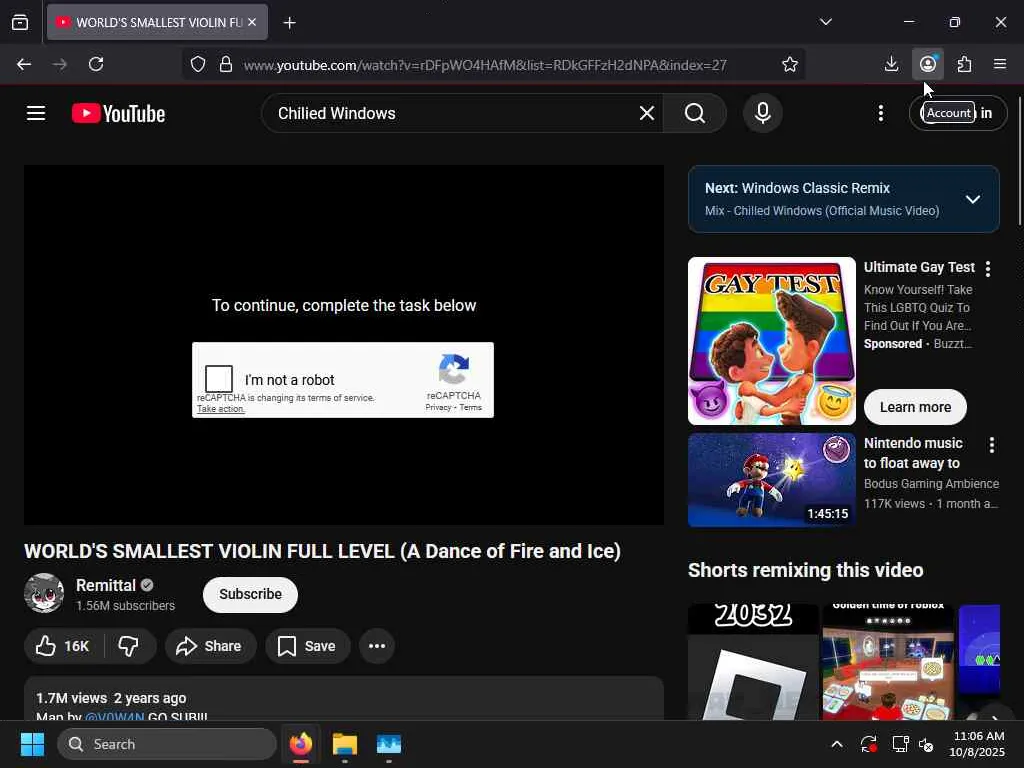This screenshot has height=768, width=1024.
Task: Open Remittal channel name link
Action: (106, 585)
